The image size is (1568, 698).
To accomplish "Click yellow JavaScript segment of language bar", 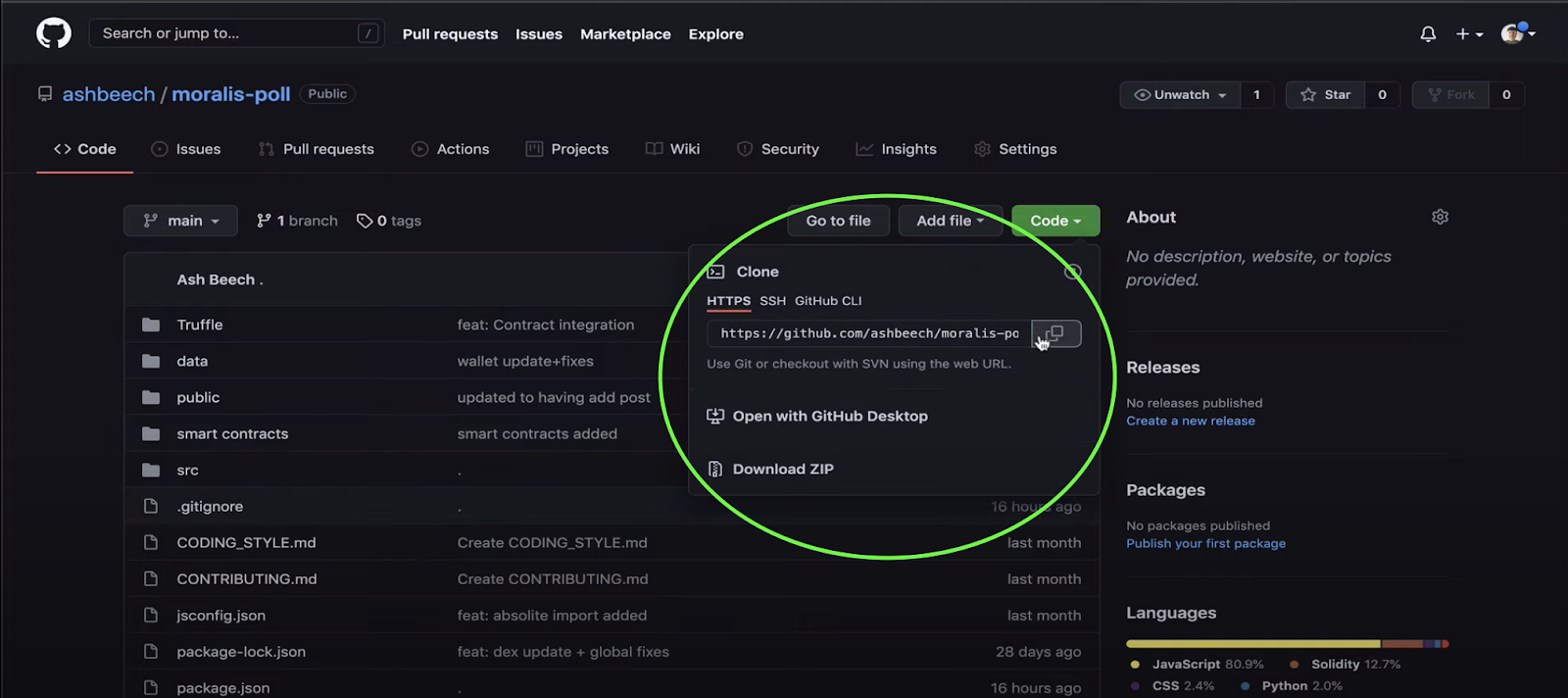I will click(1253, 644).
